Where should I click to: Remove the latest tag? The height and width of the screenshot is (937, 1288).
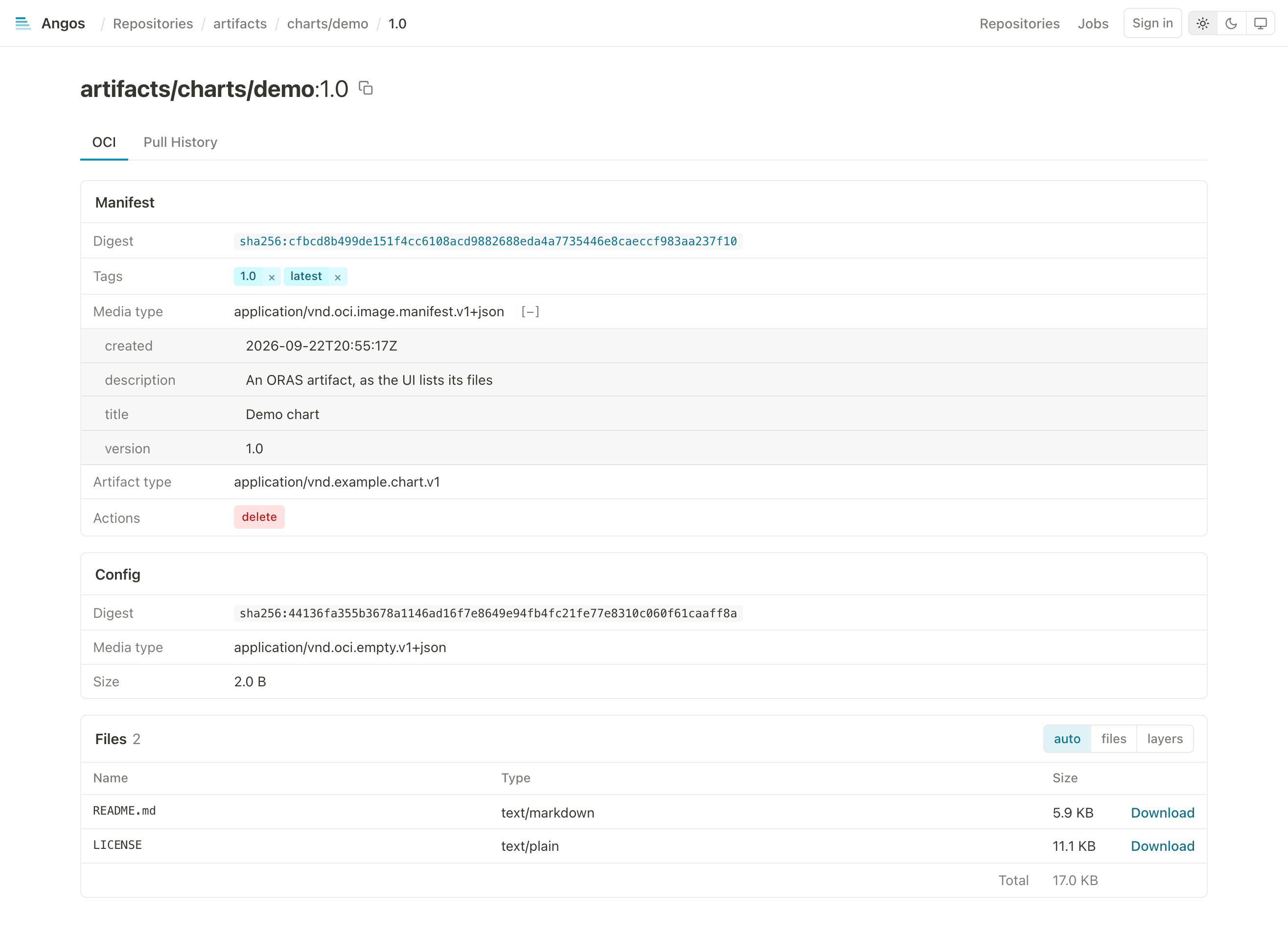[x=337, y=277]
